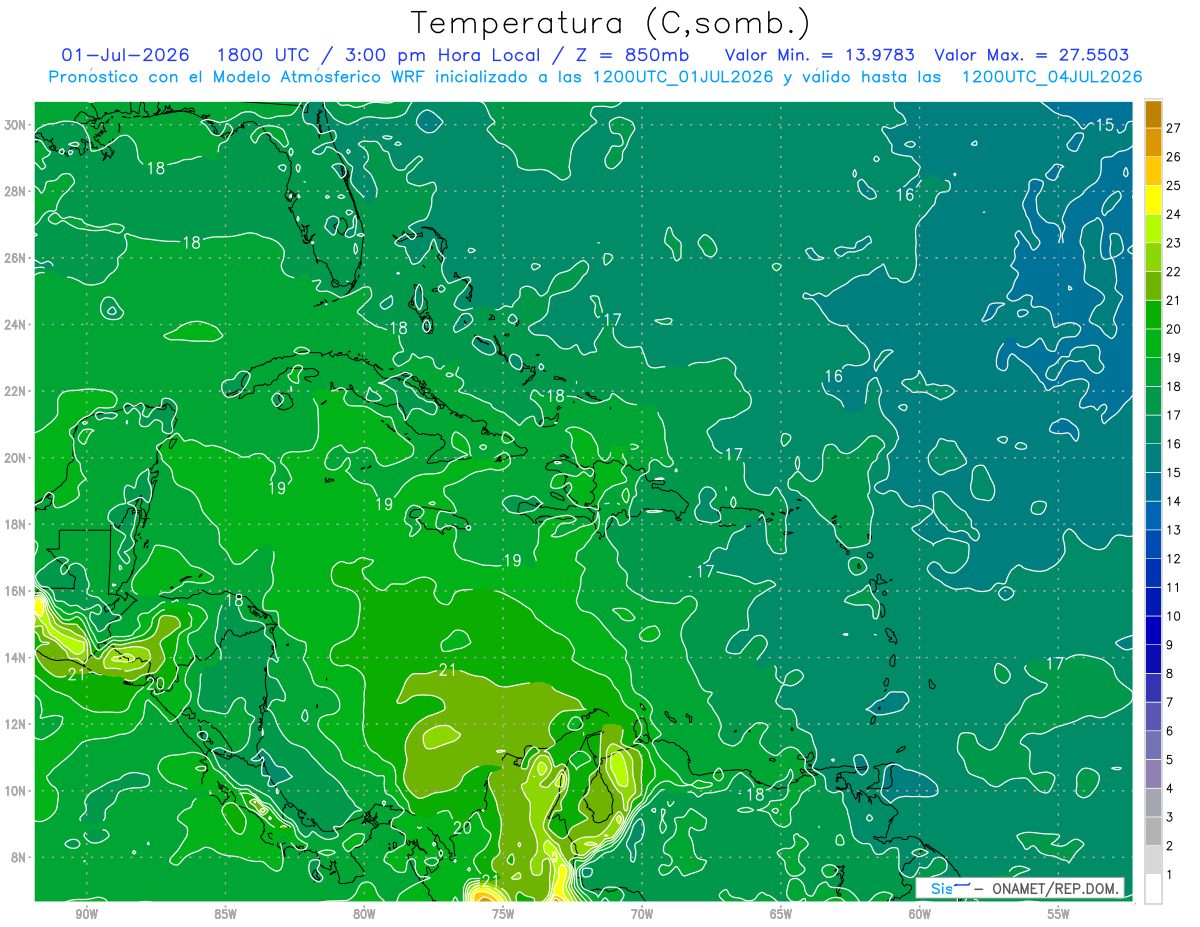Click the "24N" latitude label
The image size is (1200, 927).
17,325
